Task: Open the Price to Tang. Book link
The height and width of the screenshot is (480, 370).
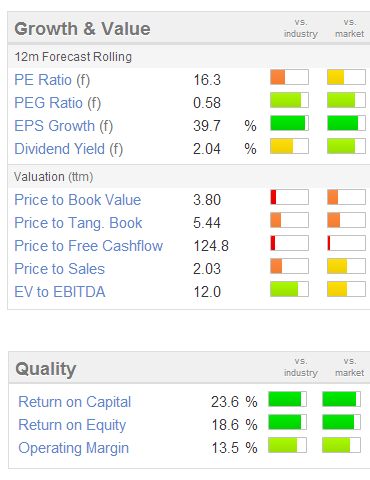Action: (x=78, y=223)
